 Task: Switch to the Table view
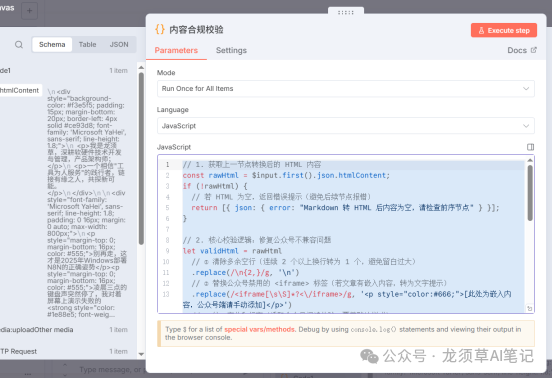(x=87, y=45)
